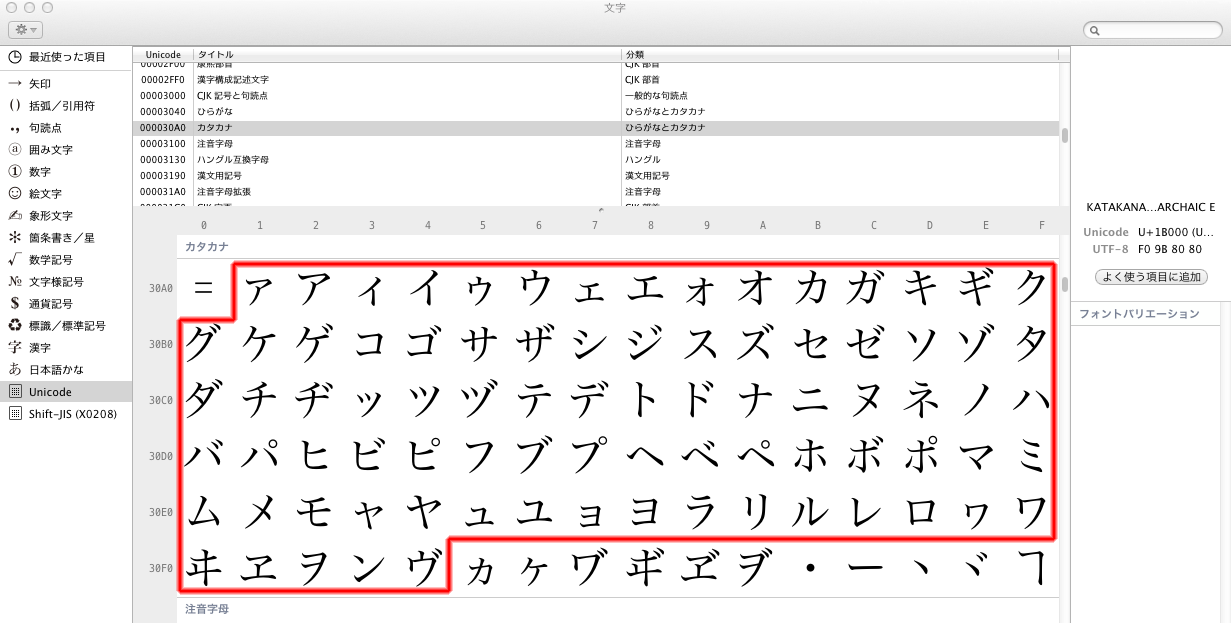Select the 標識/標準記号 recycle icon category
Screen dimensions: 1231x623
[x=15, y=326]
